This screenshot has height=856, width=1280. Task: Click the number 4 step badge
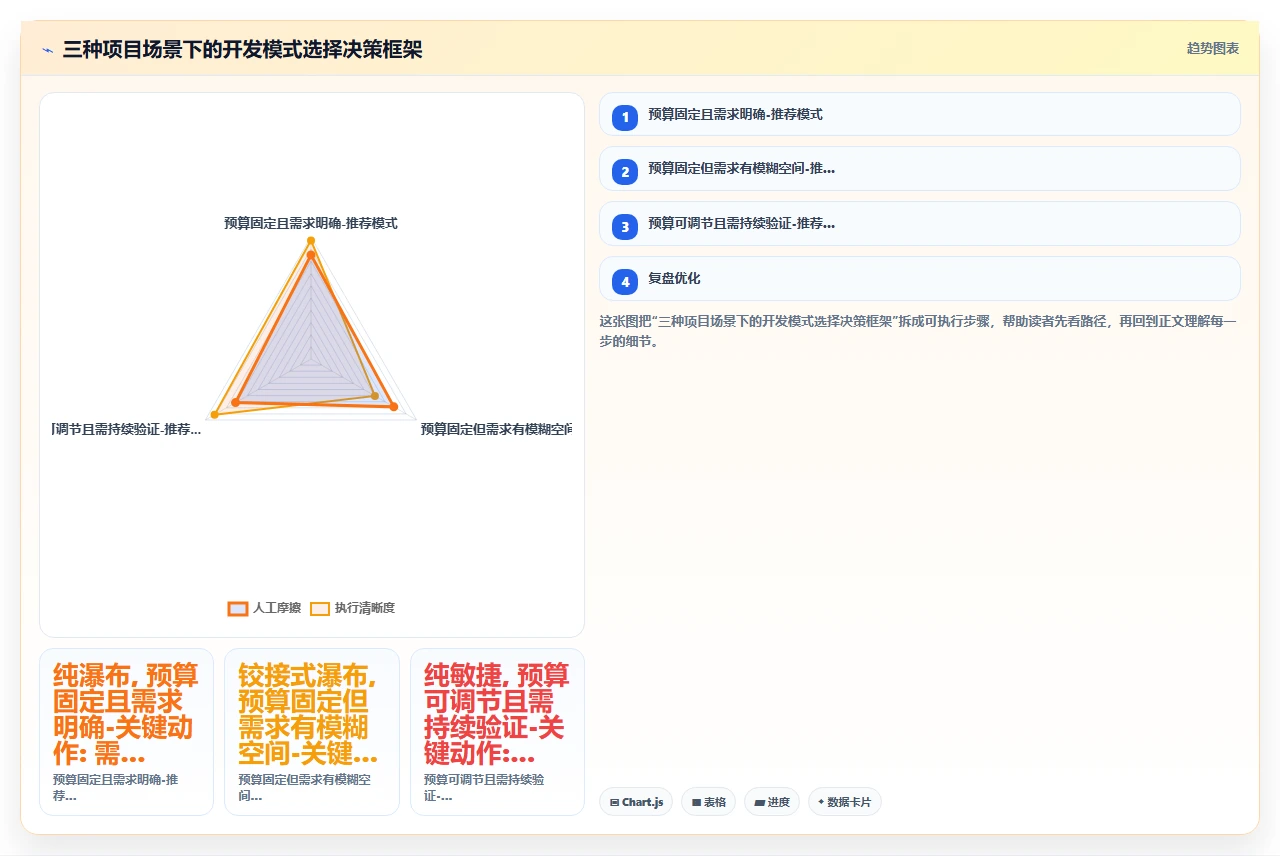click(x=625, y=282)
